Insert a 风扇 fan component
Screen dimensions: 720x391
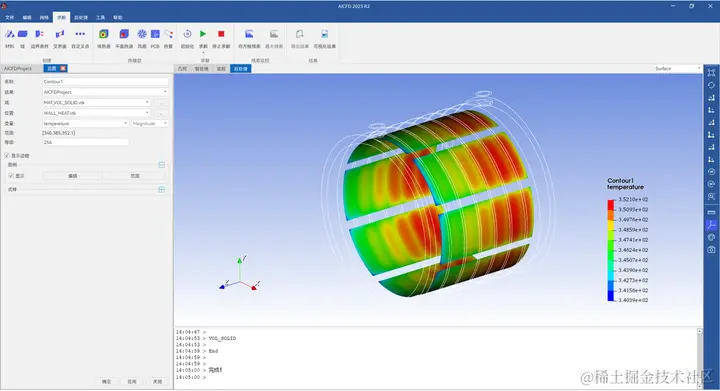(x=142, y=34)
